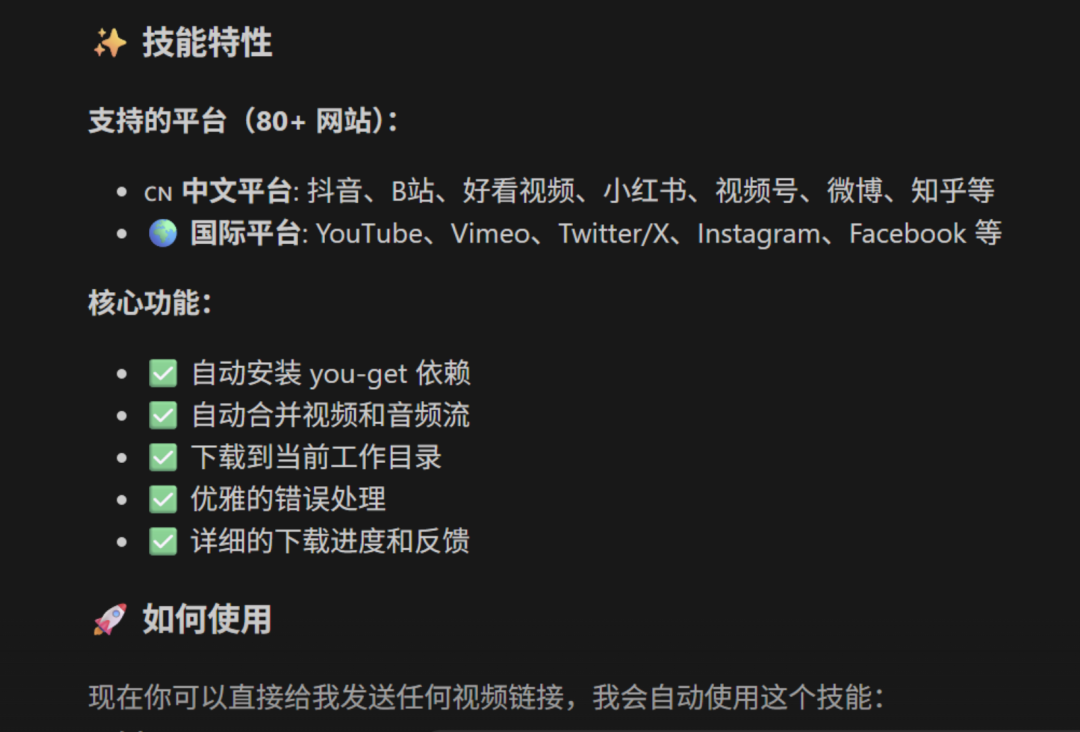Click the rocket emoji beside 如何使用
Viewport: 1080px width, 732px height.
(x=110, y=619)
